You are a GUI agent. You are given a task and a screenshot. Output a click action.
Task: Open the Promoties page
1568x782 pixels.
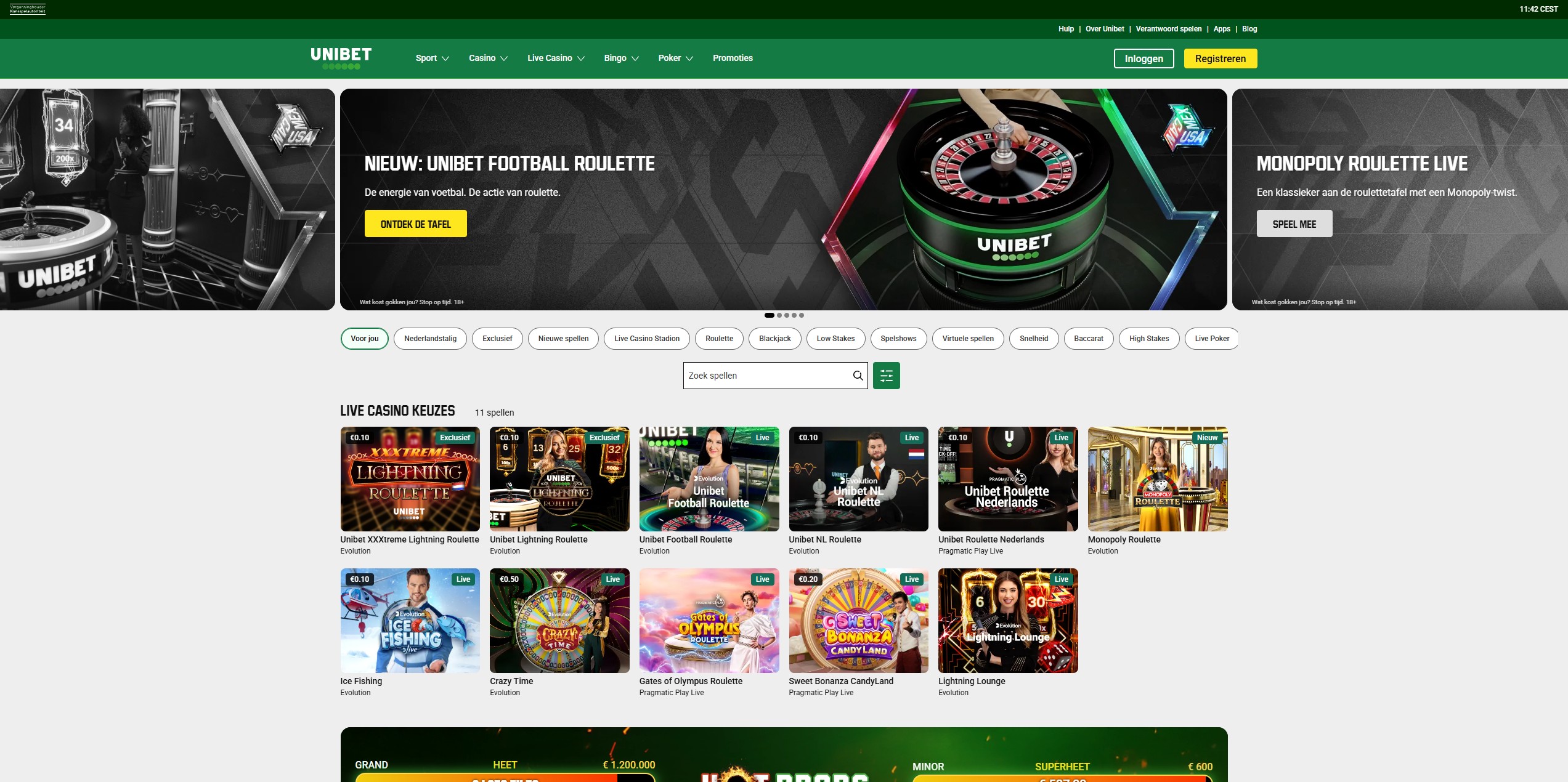733,58
